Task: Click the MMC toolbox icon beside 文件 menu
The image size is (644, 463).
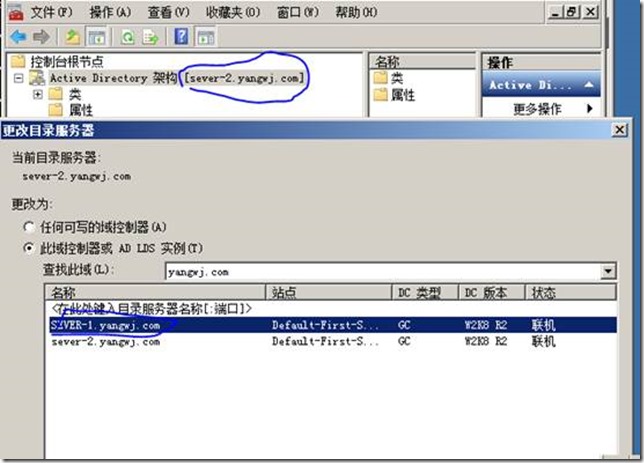Action: (x=16, y=13)
